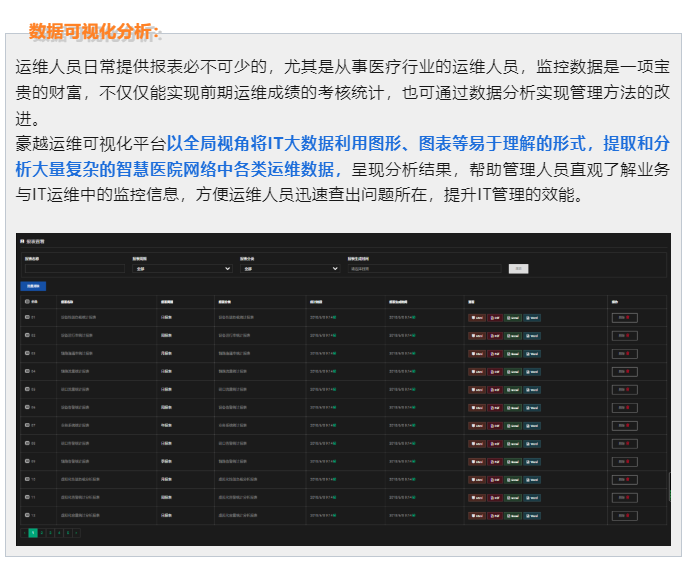Click the gray search button
This screenshot has height=584, width=695.
point(517,268)
